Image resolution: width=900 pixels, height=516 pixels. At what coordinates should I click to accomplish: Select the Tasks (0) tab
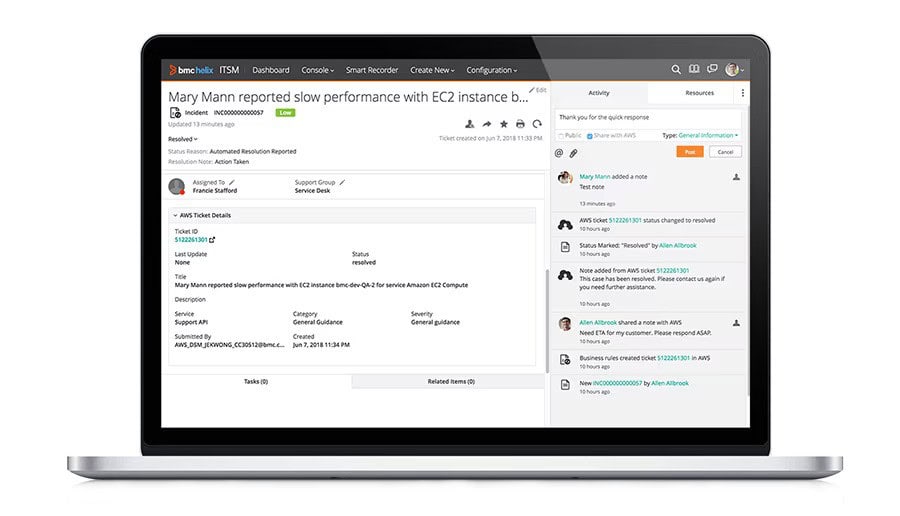point(256,381)
